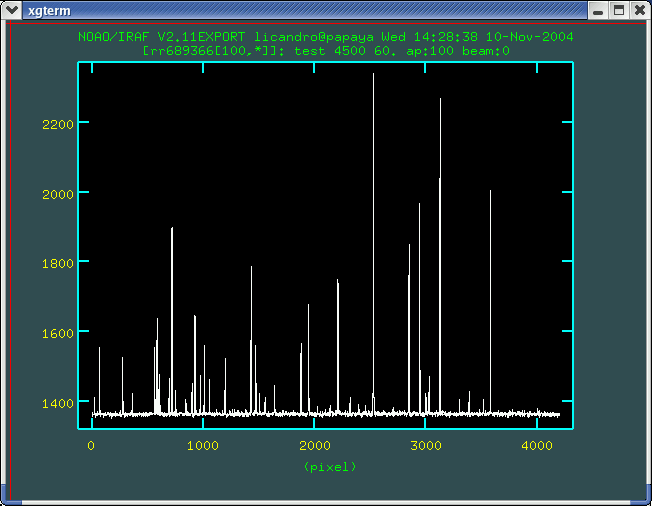Click the NOAO/IRAF V2.11EXPORT header line
Image resolution: width=652 pixels, height=506 pixels.
(325, 36)
